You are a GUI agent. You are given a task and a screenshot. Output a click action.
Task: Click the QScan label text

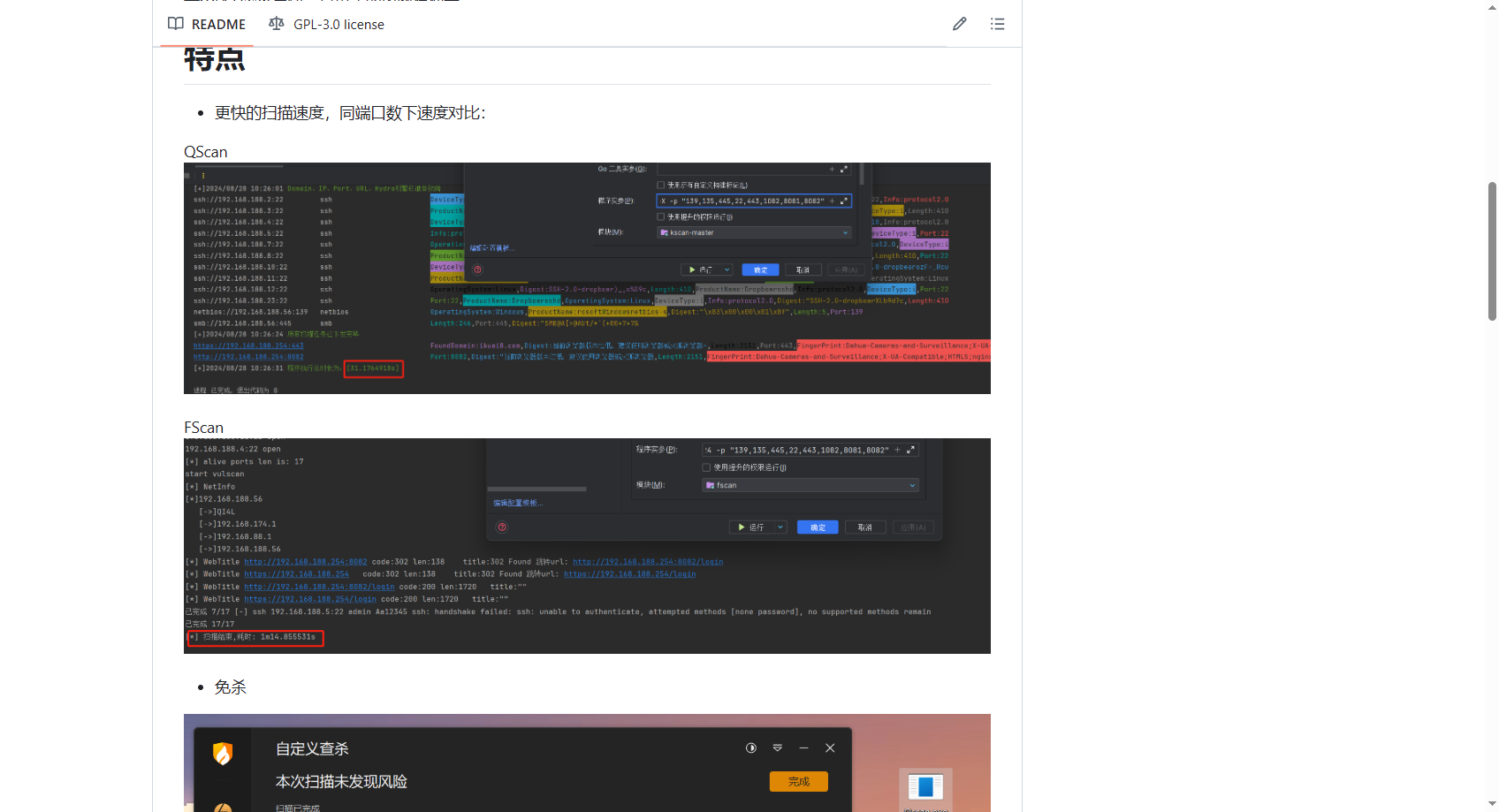(206, 152)
